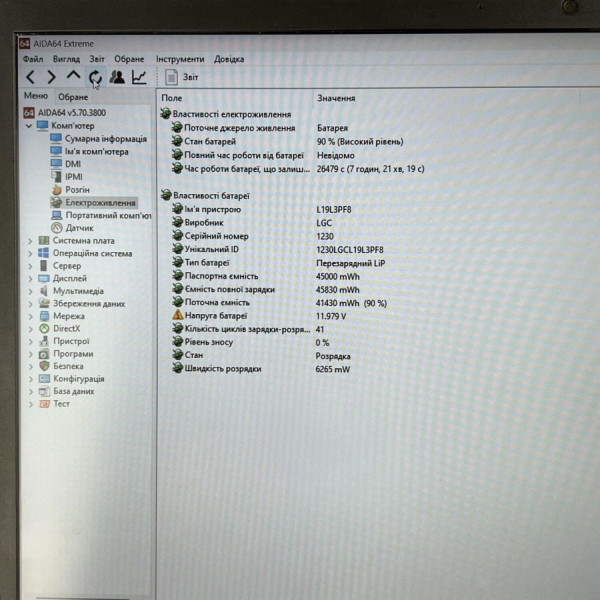Open the Обране menu in menu bar
The image size is (600, 600).
[x=129, y=59]
